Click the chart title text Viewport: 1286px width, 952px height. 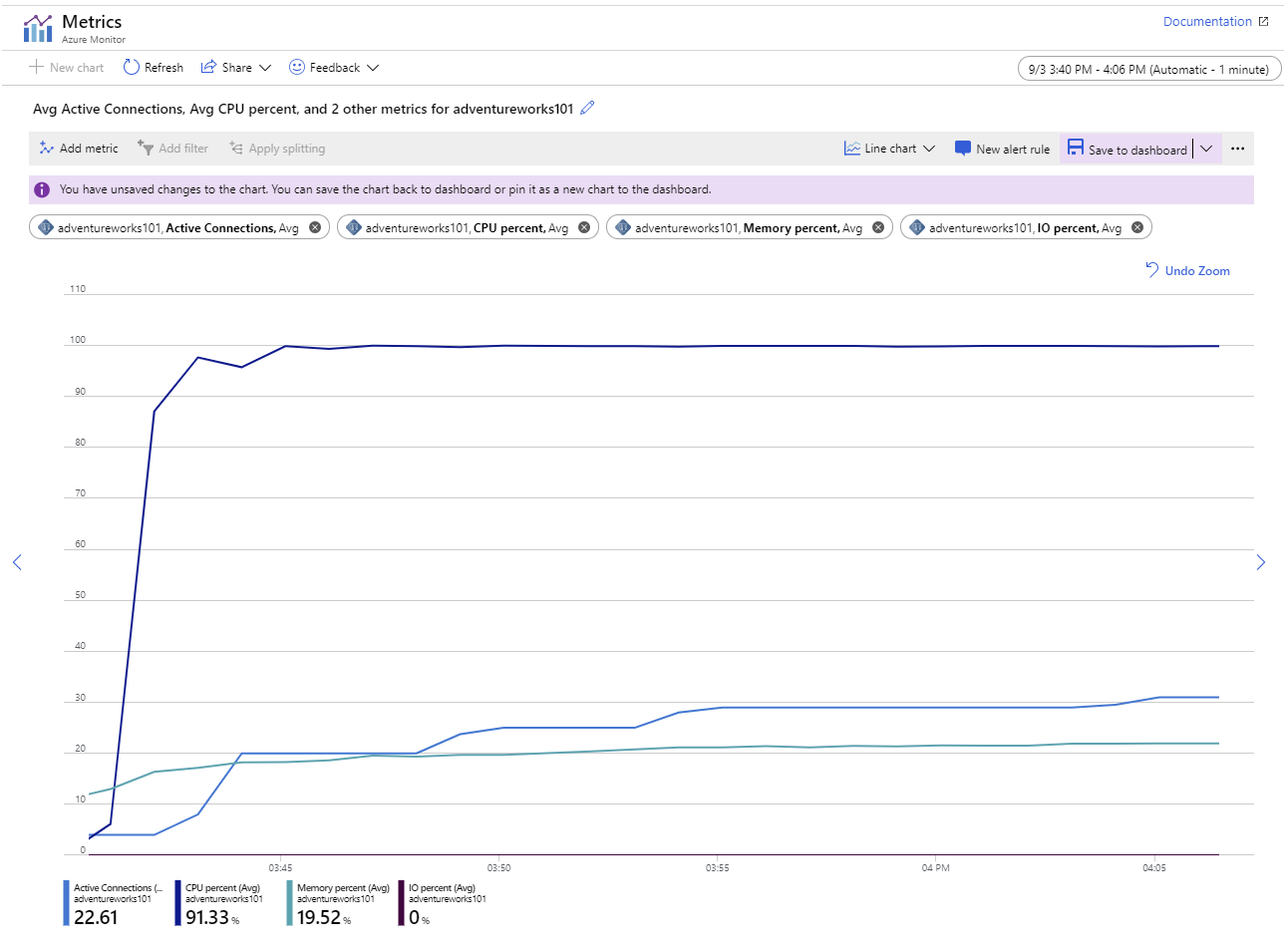(303, 109)
